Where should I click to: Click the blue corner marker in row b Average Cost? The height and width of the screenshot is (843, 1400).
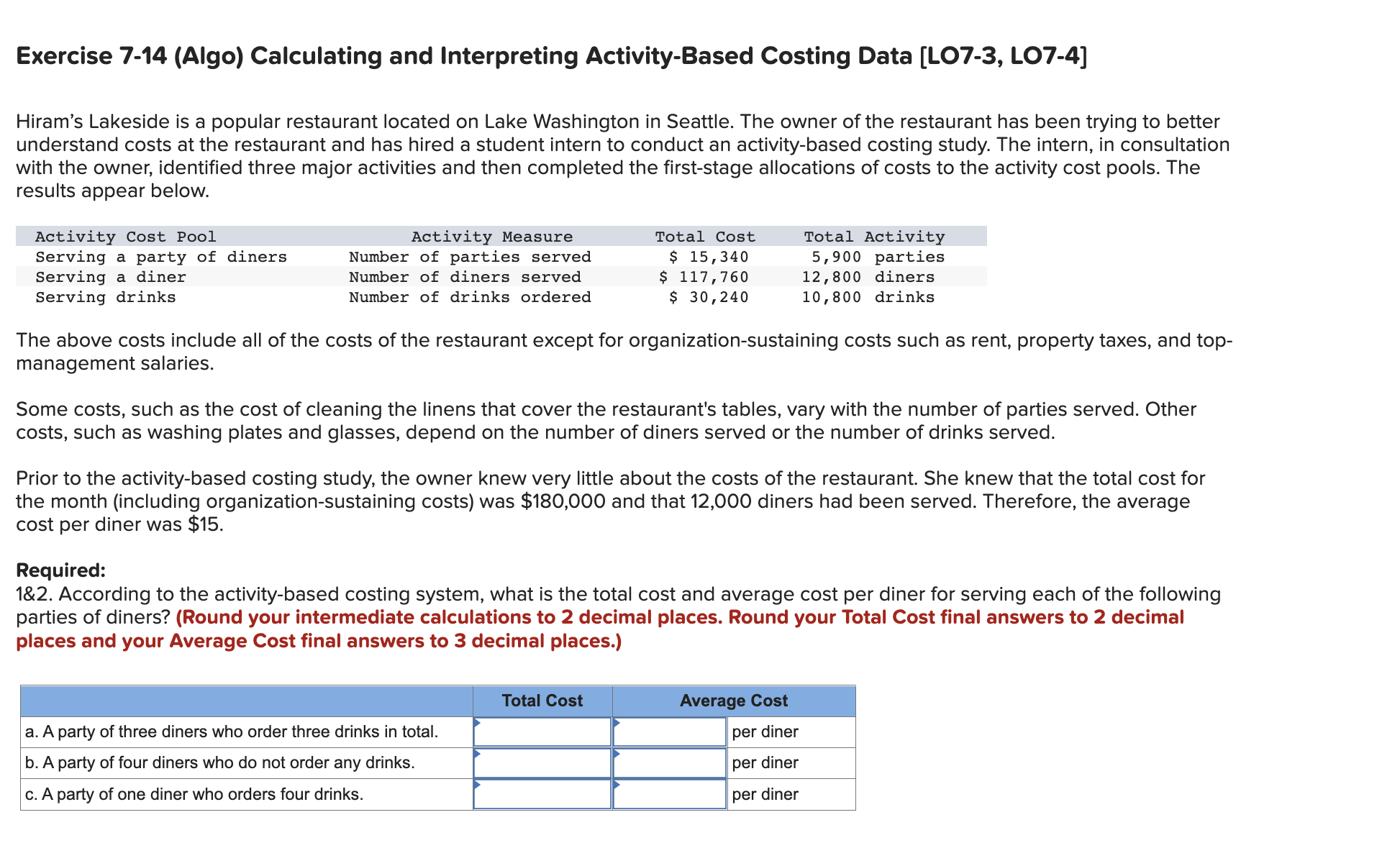619,754
